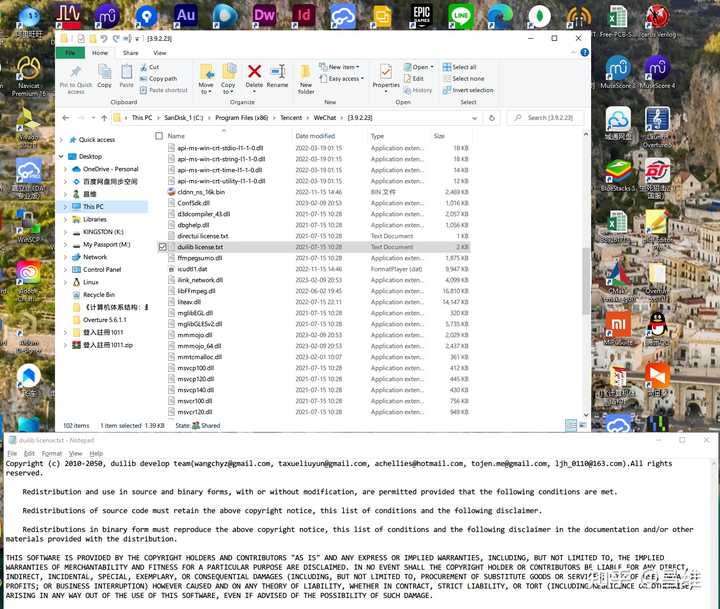
Task: Open Notepad's Edit menu
Action: coord(29,453)
